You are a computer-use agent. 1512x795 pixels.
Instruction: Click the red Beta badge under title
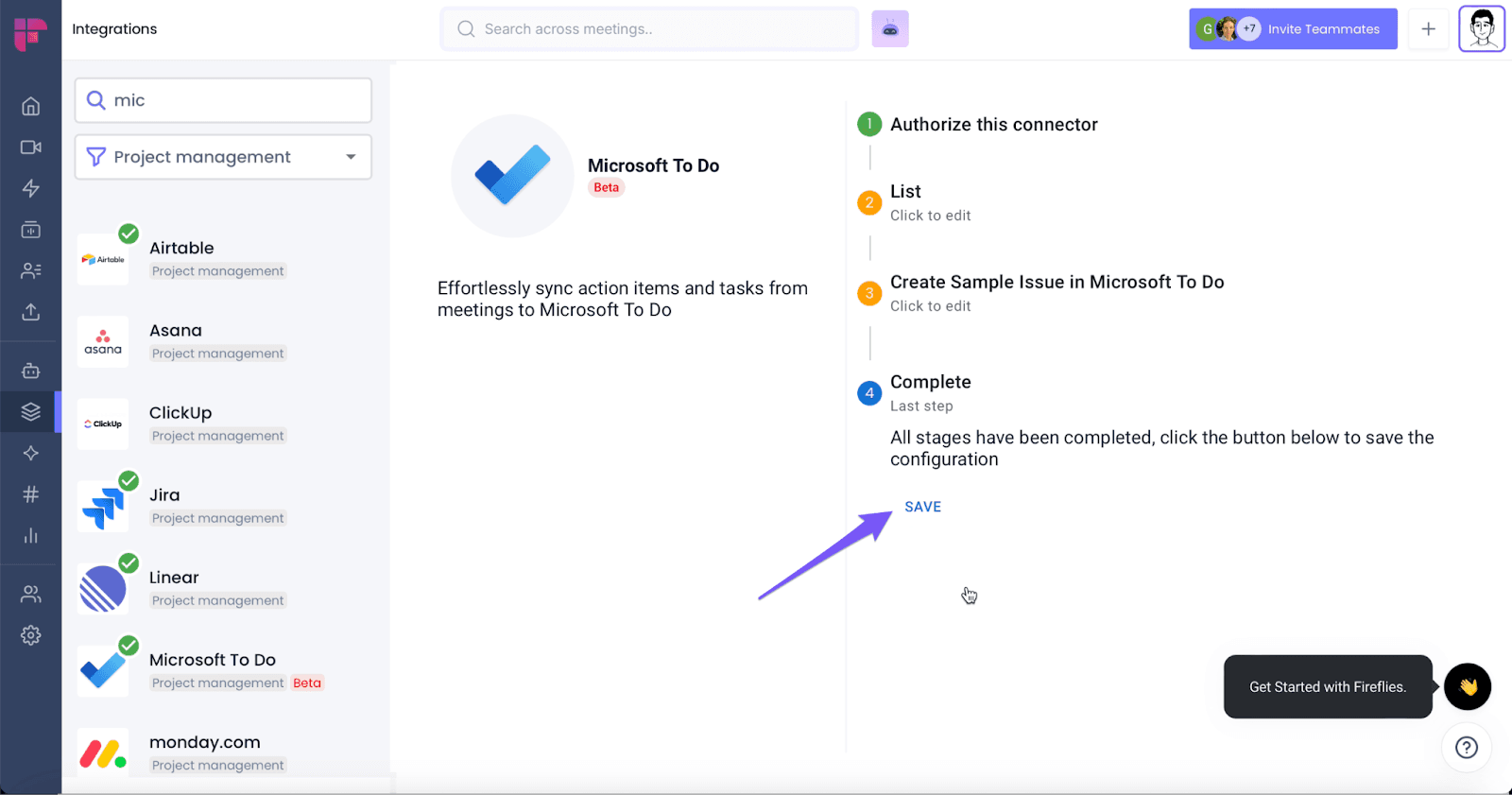click(x=607, y=187)
